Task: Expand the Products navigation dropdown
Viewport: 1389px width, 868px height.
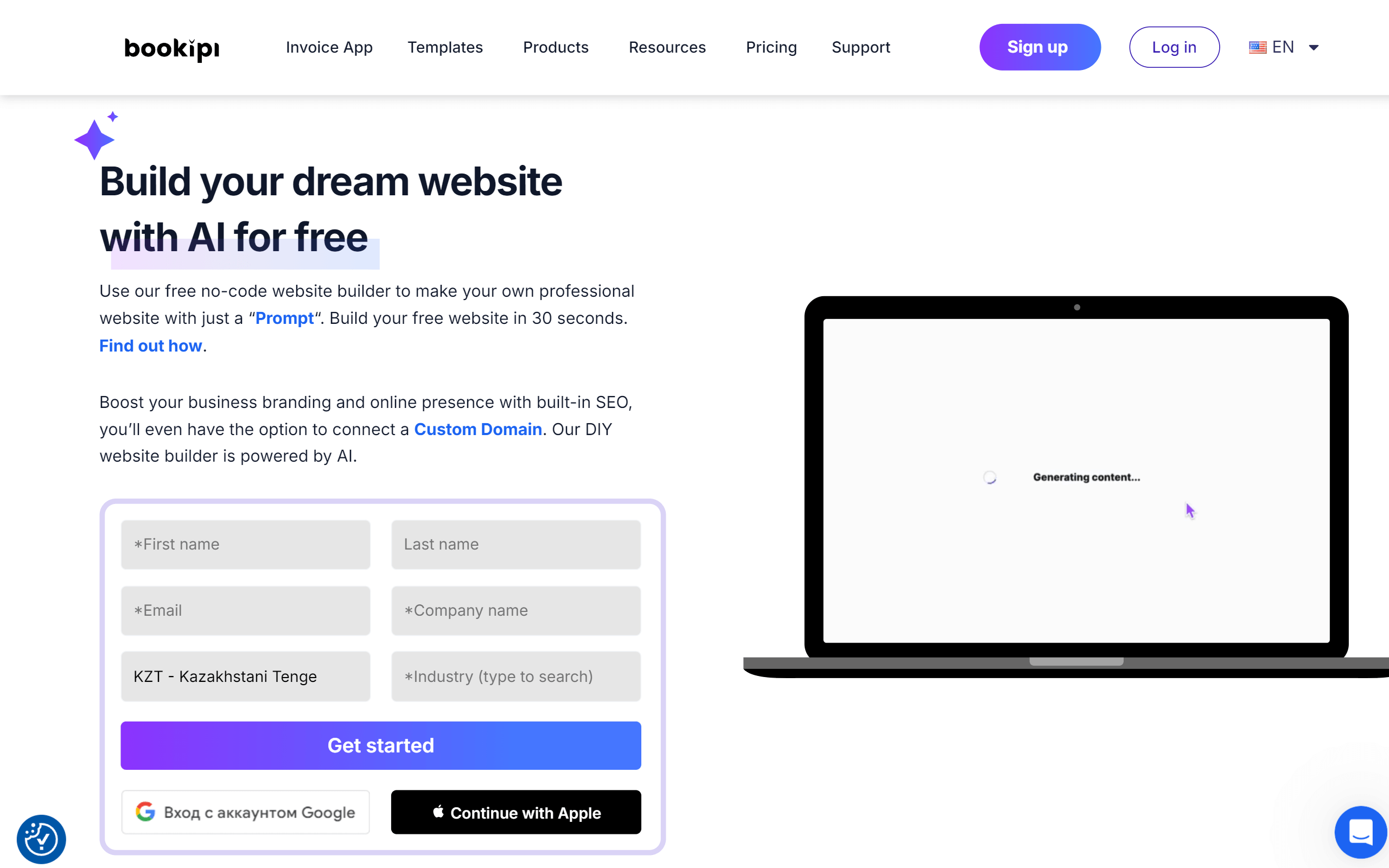Action: 555,47
